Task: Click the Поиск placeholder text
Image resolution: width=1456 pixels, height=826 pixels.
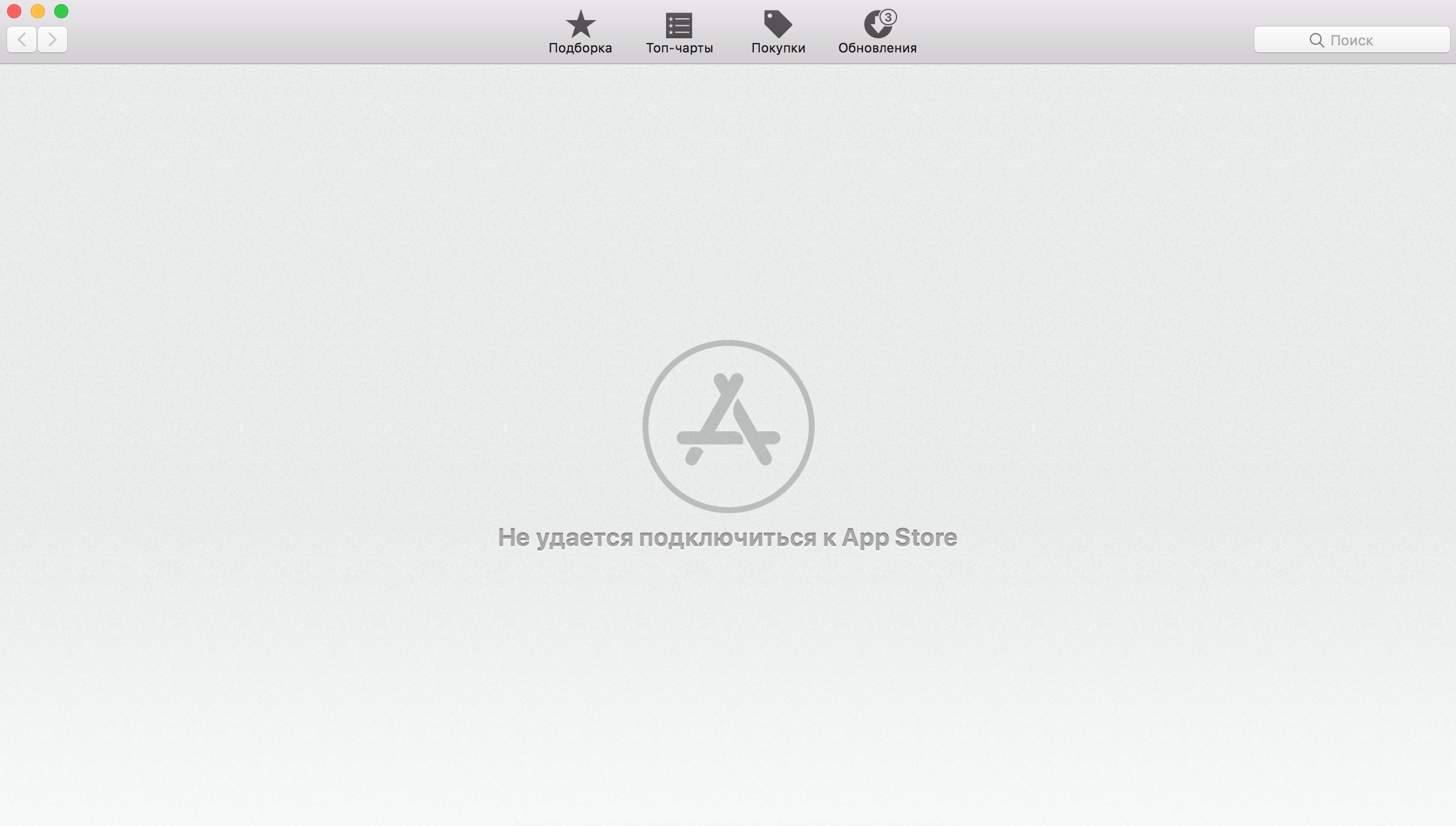Action: point(1351,41)
